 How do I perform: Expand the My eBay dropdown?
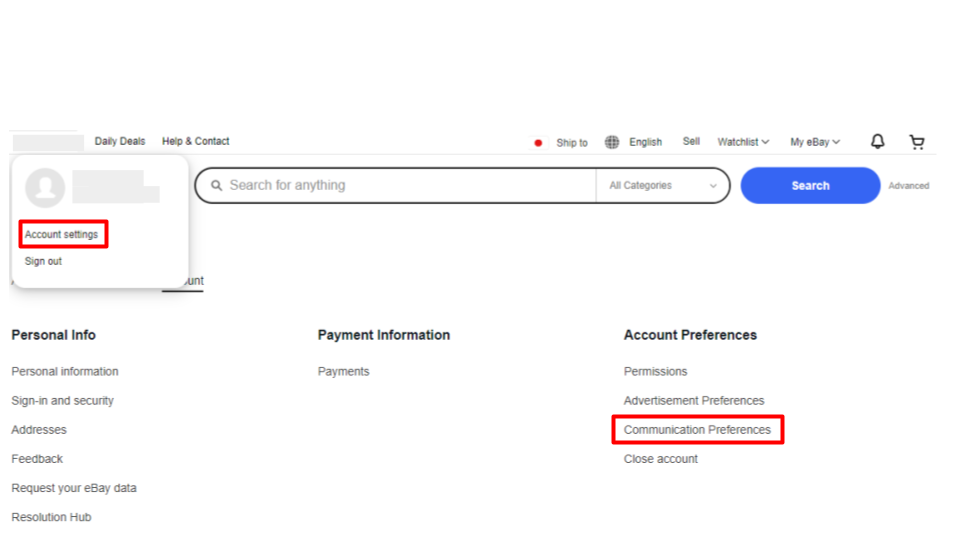pyautogui.click(x=814, y=142)
